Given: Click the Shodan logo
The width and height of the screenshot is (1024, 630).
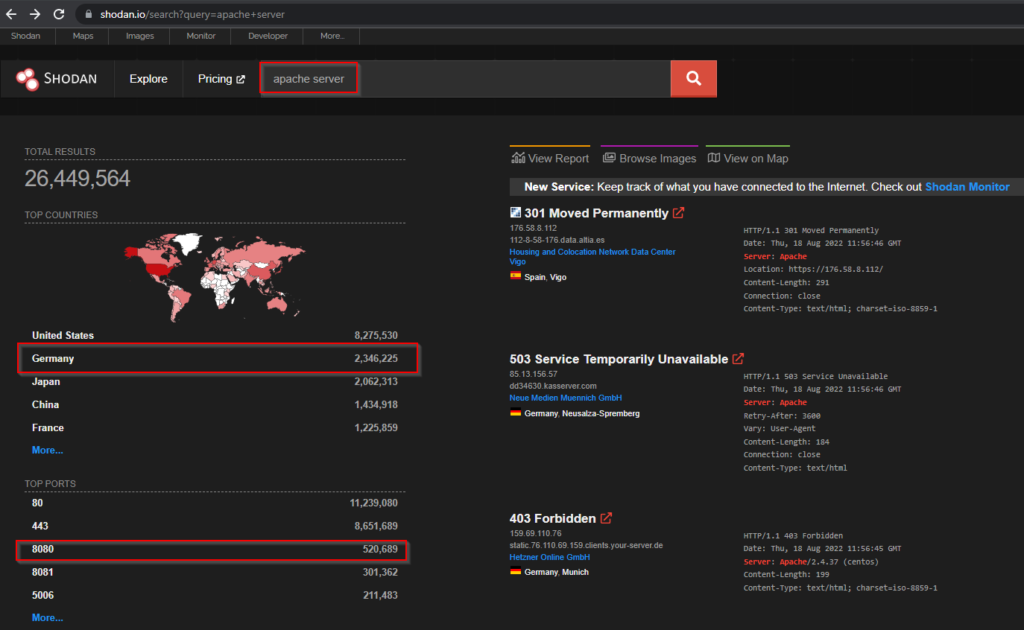Looking at the screenshot, I should tap(57, 79).
